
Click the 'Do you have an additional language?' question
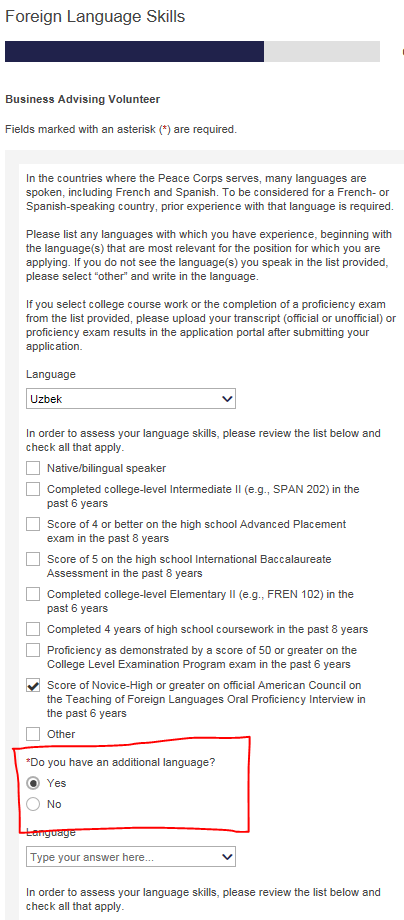coord(120,762)
